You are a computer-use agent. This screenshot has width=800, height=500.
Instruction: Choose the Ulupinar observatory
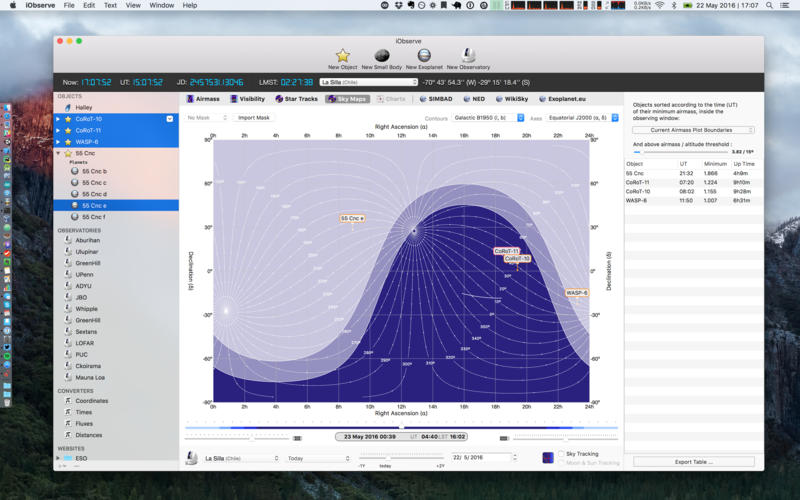click(x=116, y=252)
